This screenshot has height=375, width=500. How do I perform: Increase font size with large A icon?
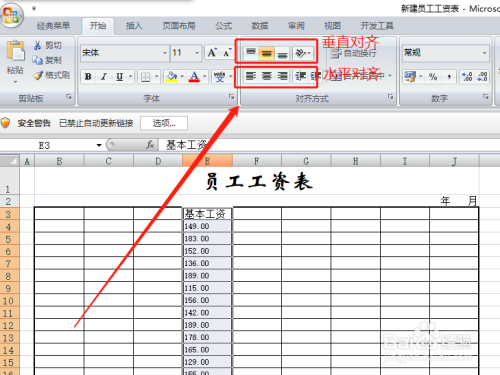tap(212, 53)
